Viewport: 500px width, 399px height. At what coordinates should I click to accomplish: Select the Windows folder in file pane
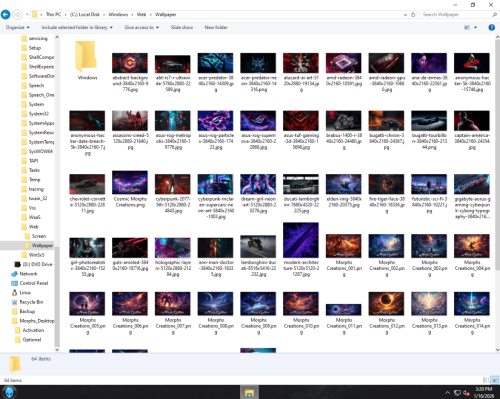coord(87,60)
